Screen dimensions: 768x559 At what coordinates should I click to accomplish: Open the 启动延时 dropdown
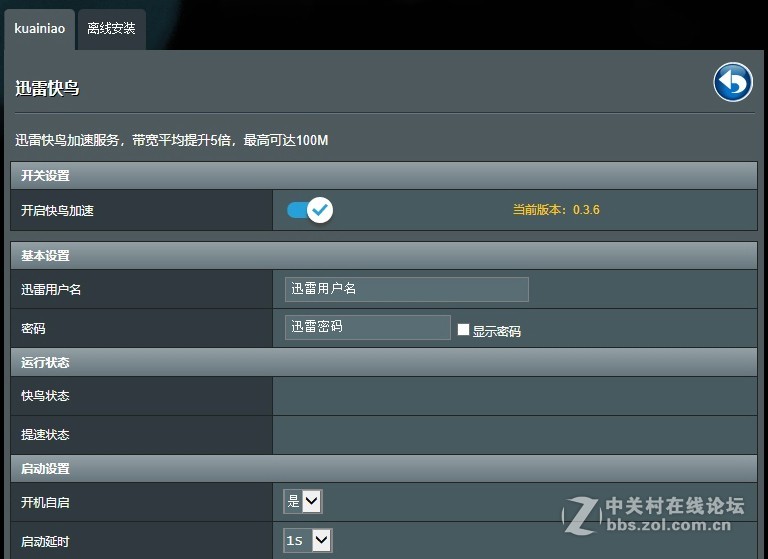[x=308, y=540]
